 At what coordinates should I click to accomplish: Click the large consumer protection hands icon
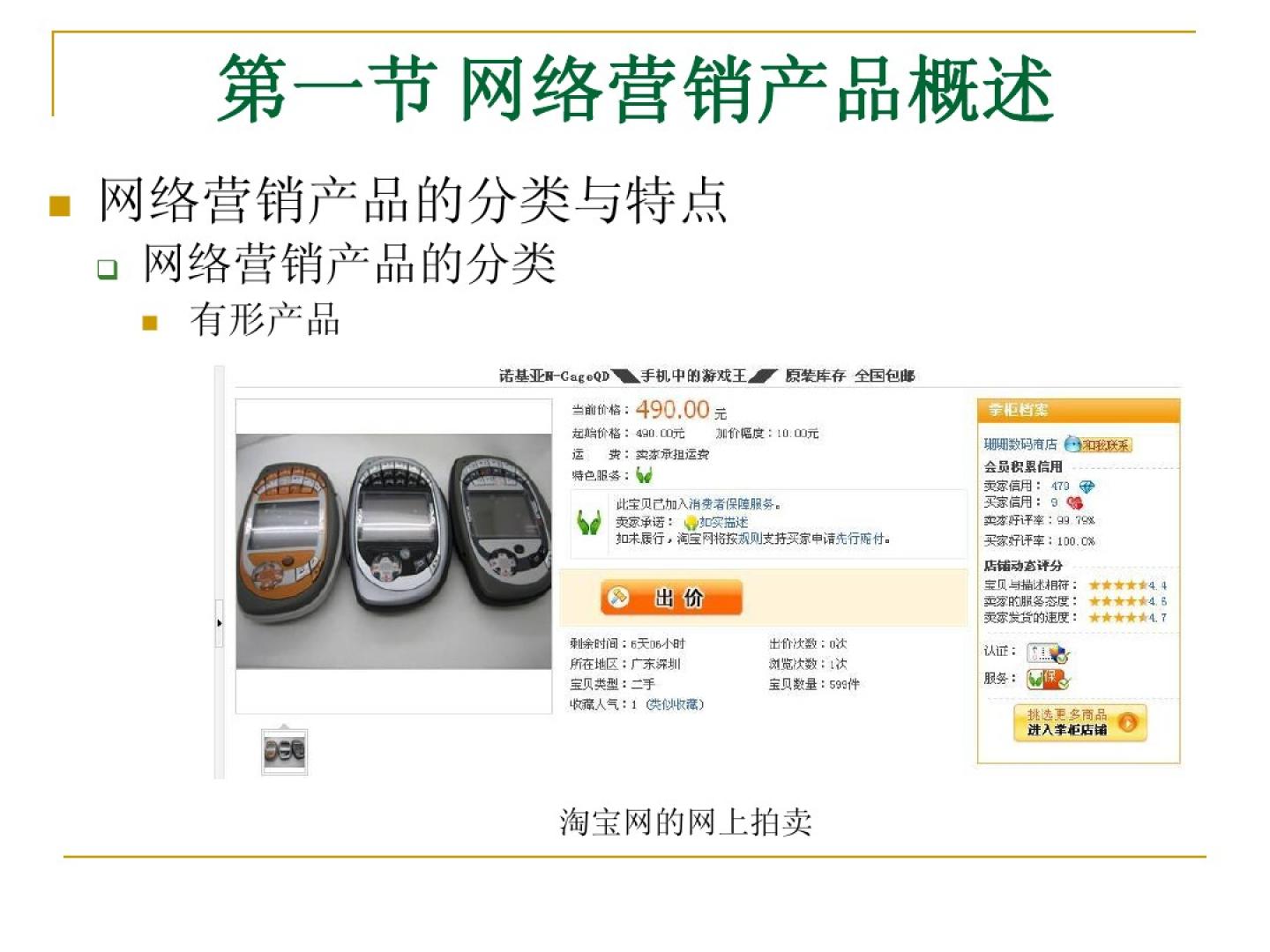[589, 522]
